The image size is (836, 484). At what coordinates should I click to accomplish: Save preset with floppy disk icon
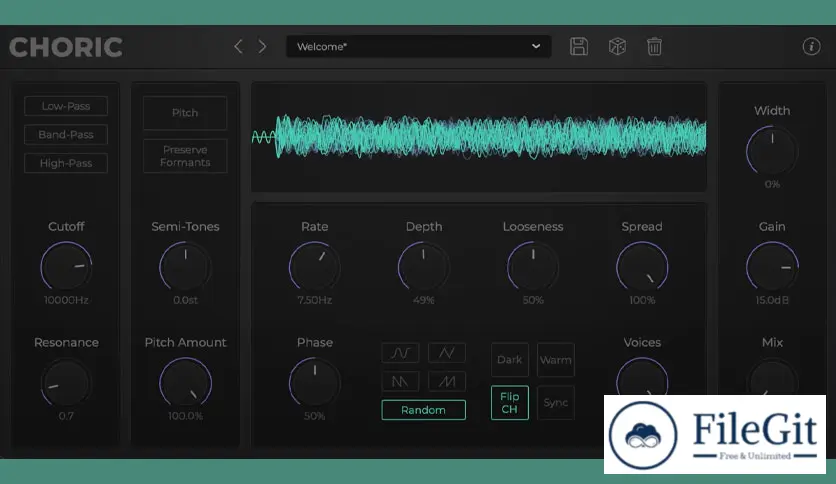tap(578, 47)
